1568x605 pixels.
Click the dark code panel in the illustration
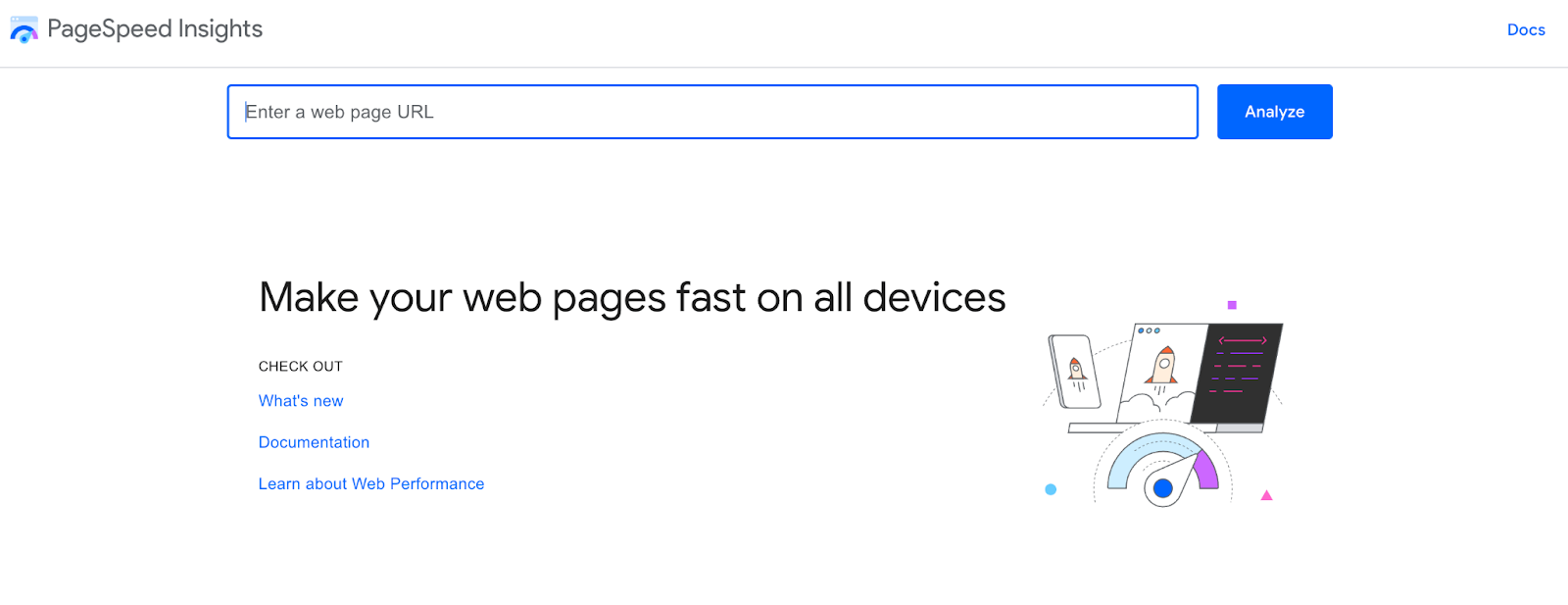1235,373
